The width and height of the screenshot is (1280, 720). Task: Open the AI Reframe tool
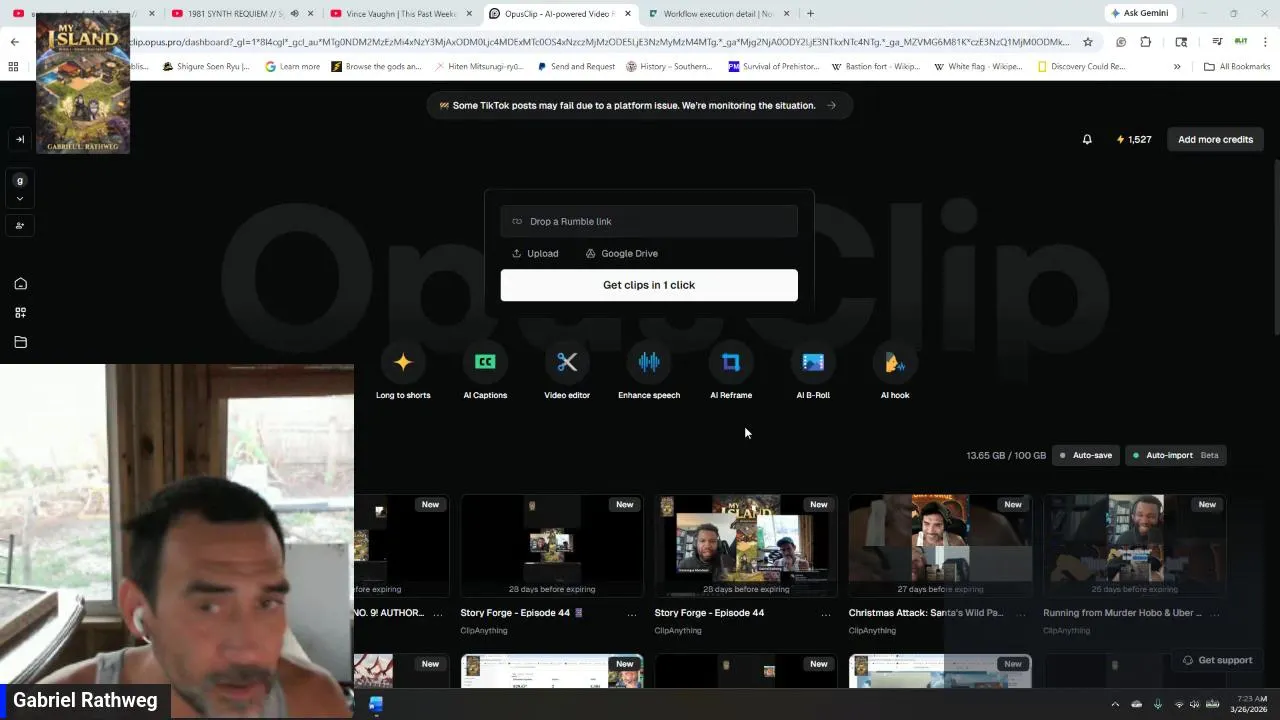[x=731, y=374]
